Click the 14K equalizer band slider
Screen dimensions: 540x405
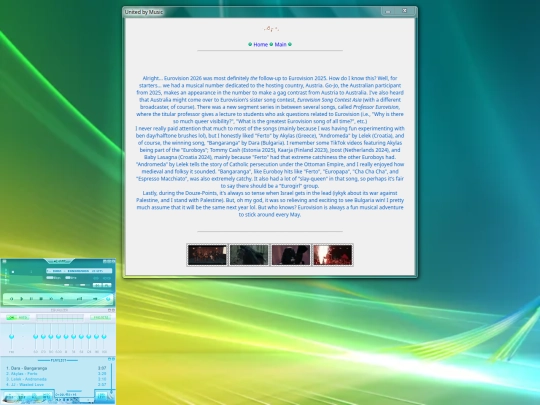[x=96, y=336]
